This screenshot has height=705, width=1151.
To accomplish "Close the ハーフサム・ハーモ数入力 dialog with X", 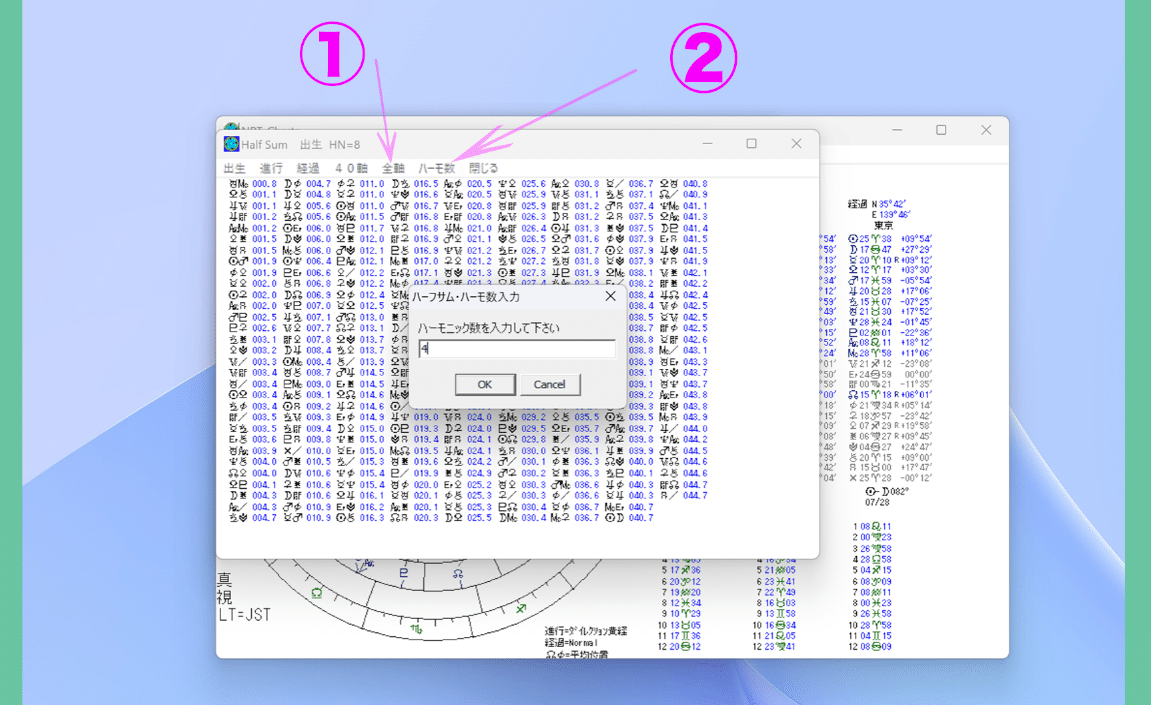I will click(x=610, y=296).
